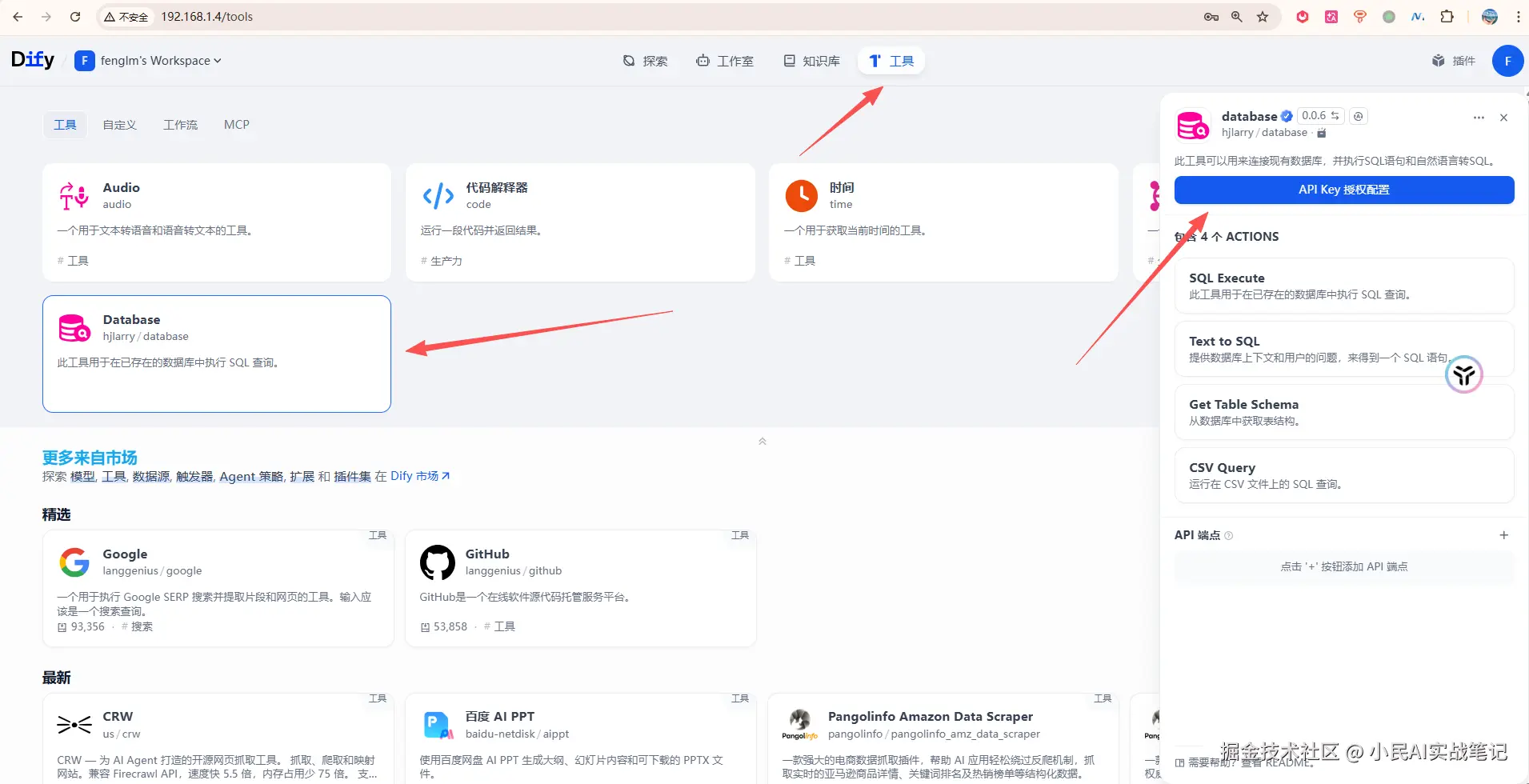The height and width of the screenshot is (784, 1529).
Task: Open the Dify 市场 external link
Action: click(420, 476)
